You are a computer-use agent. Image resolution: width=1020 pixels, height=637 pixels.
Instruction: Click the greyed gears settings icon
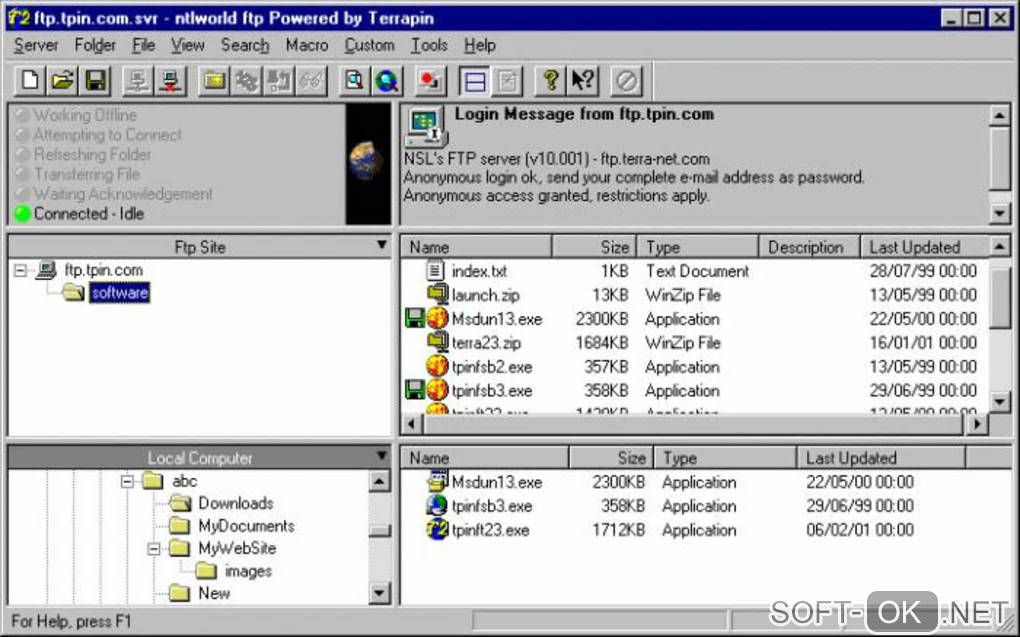(247, 81)
